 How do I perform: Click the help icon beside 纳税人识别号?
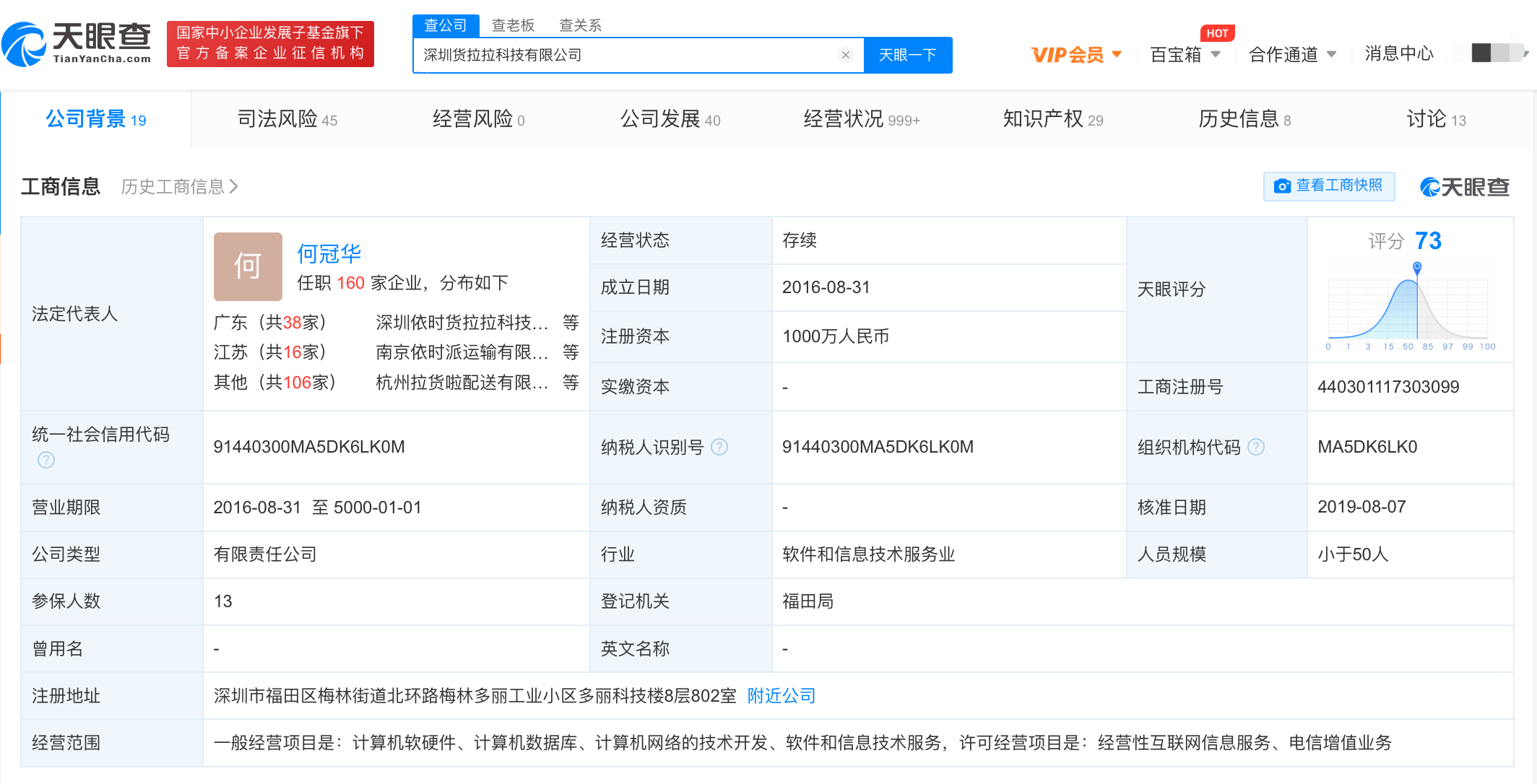719,447
